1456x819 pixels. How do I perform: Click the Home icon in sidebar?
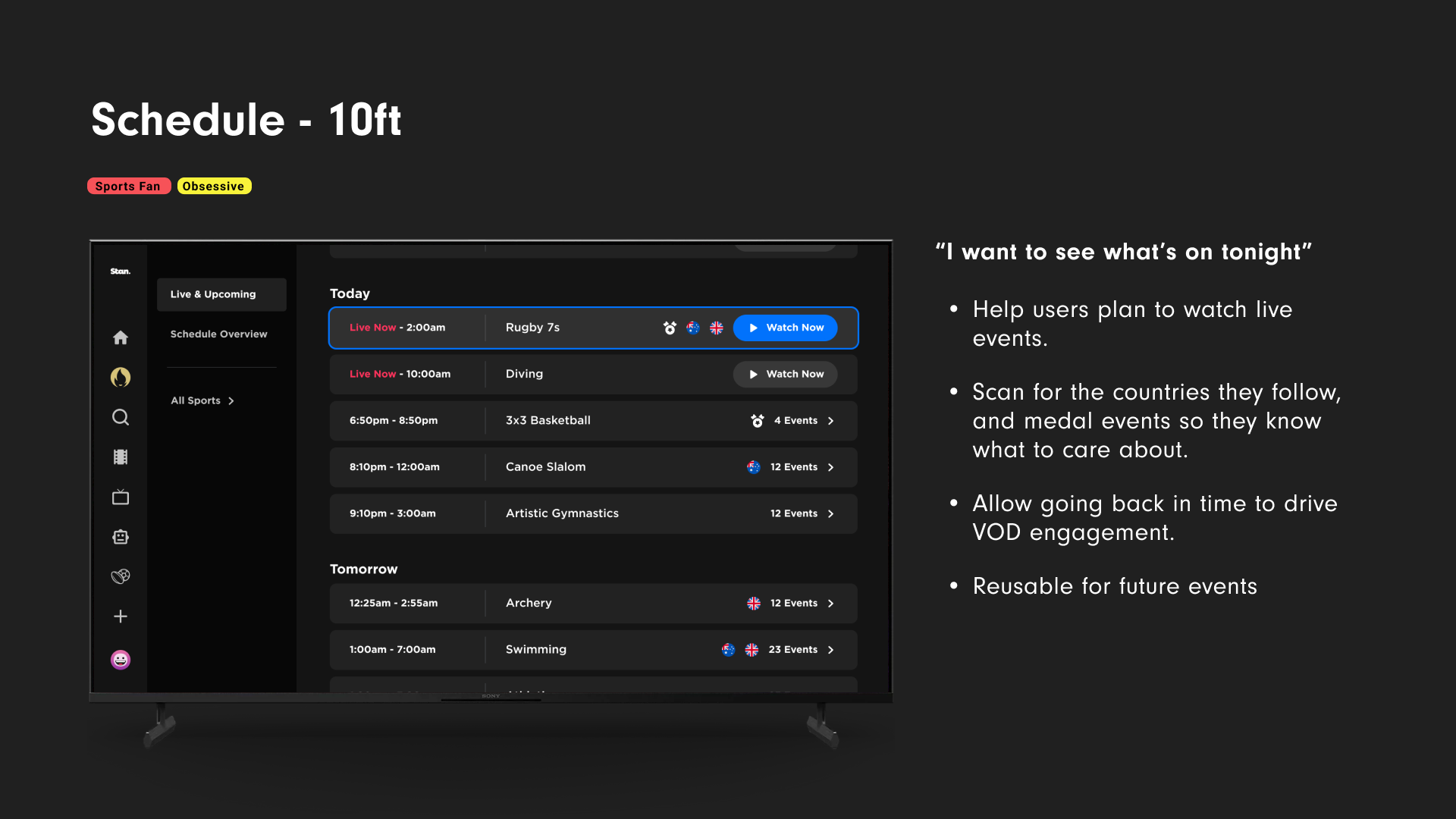[121, 337]
